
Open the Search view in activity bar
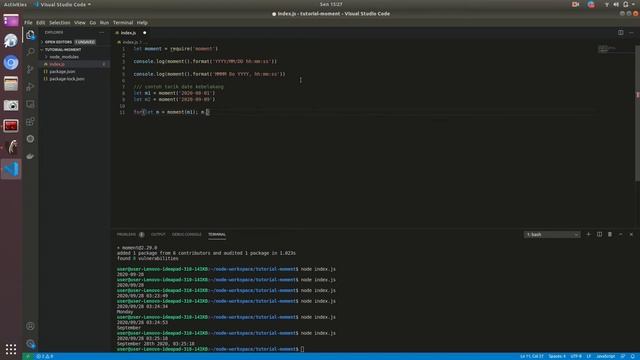(x=30, y=52)
